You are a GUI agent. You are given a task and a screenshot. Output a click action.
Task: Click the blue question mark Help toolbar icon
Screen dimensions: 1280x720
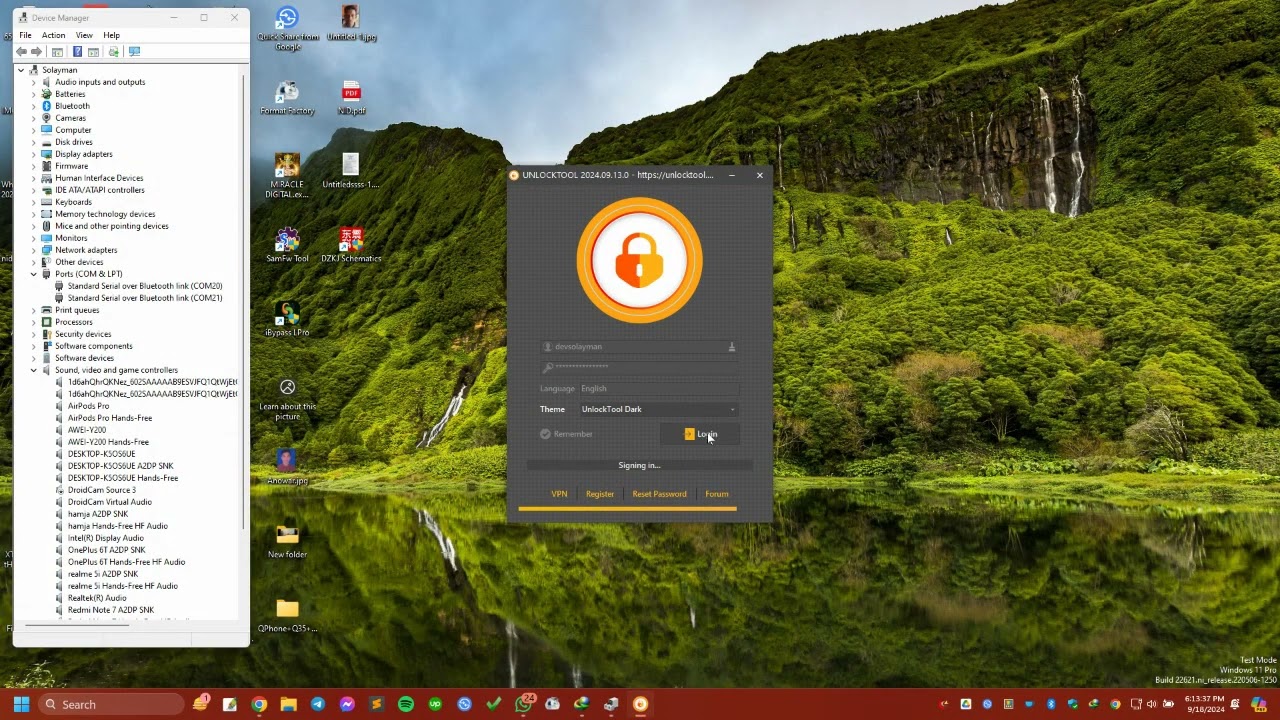point(77,52)
